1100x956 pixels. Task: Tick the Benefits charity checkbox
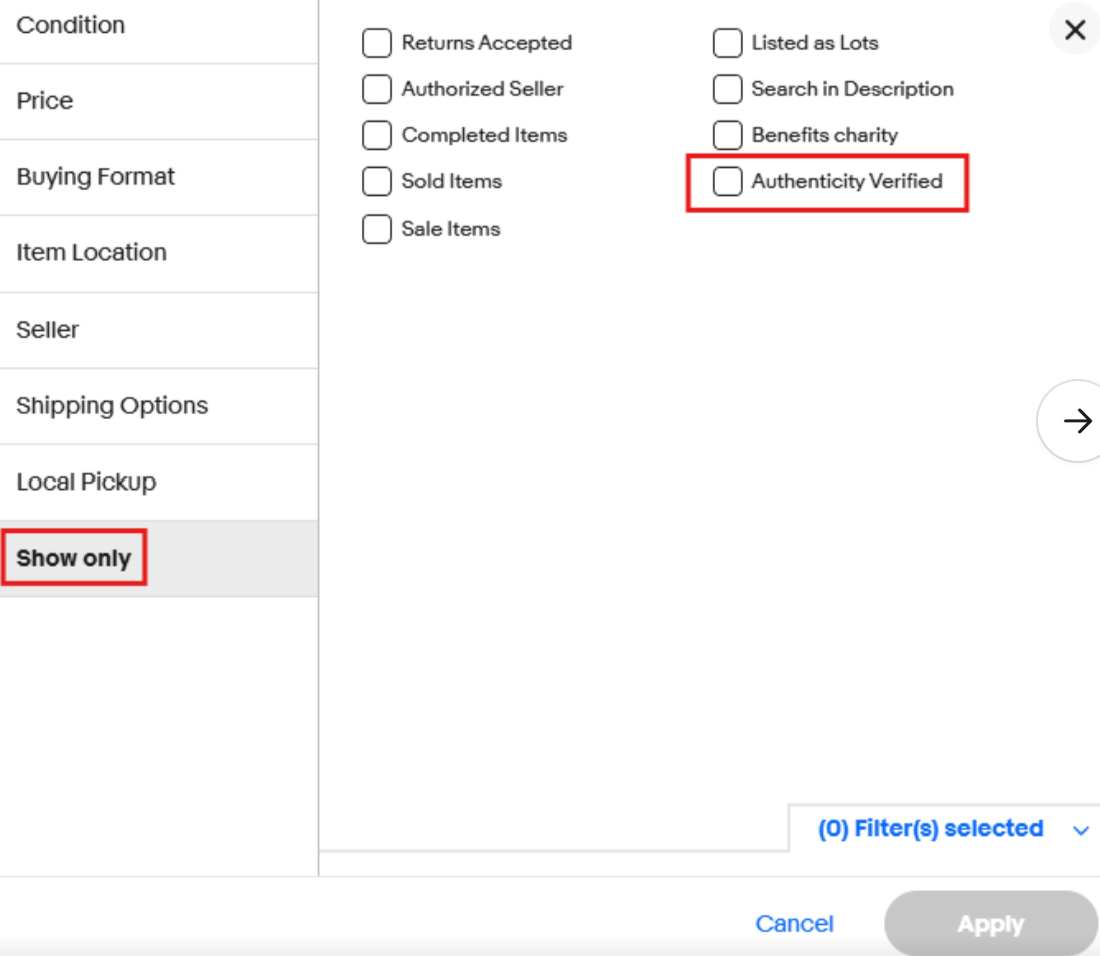pos(727,135)
